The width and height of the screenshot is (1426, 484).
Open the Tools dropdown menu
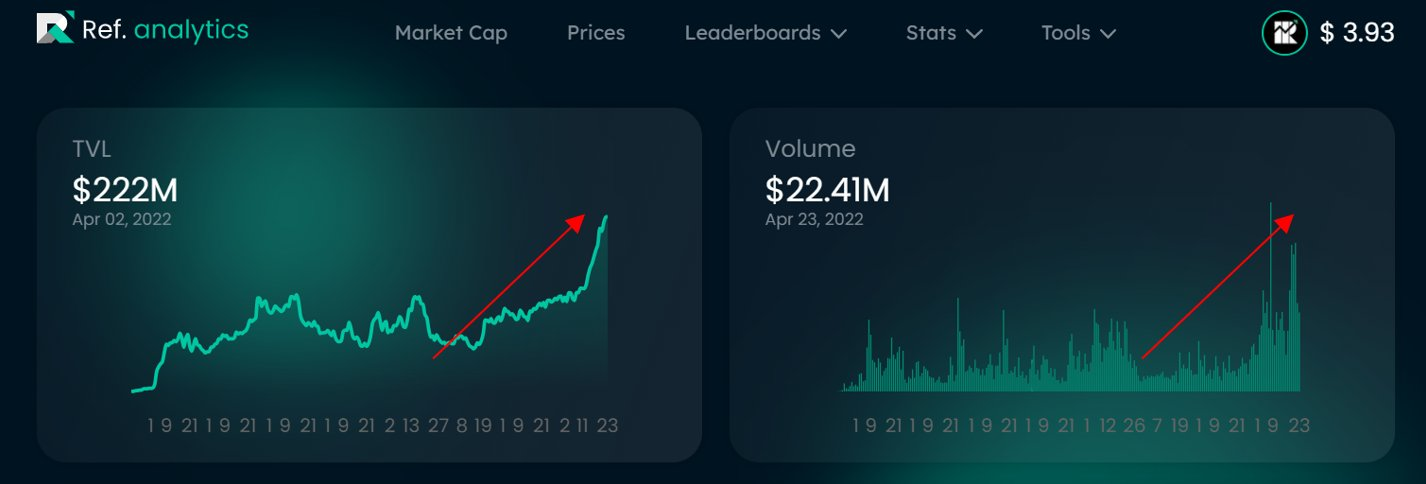(1078, 33)
